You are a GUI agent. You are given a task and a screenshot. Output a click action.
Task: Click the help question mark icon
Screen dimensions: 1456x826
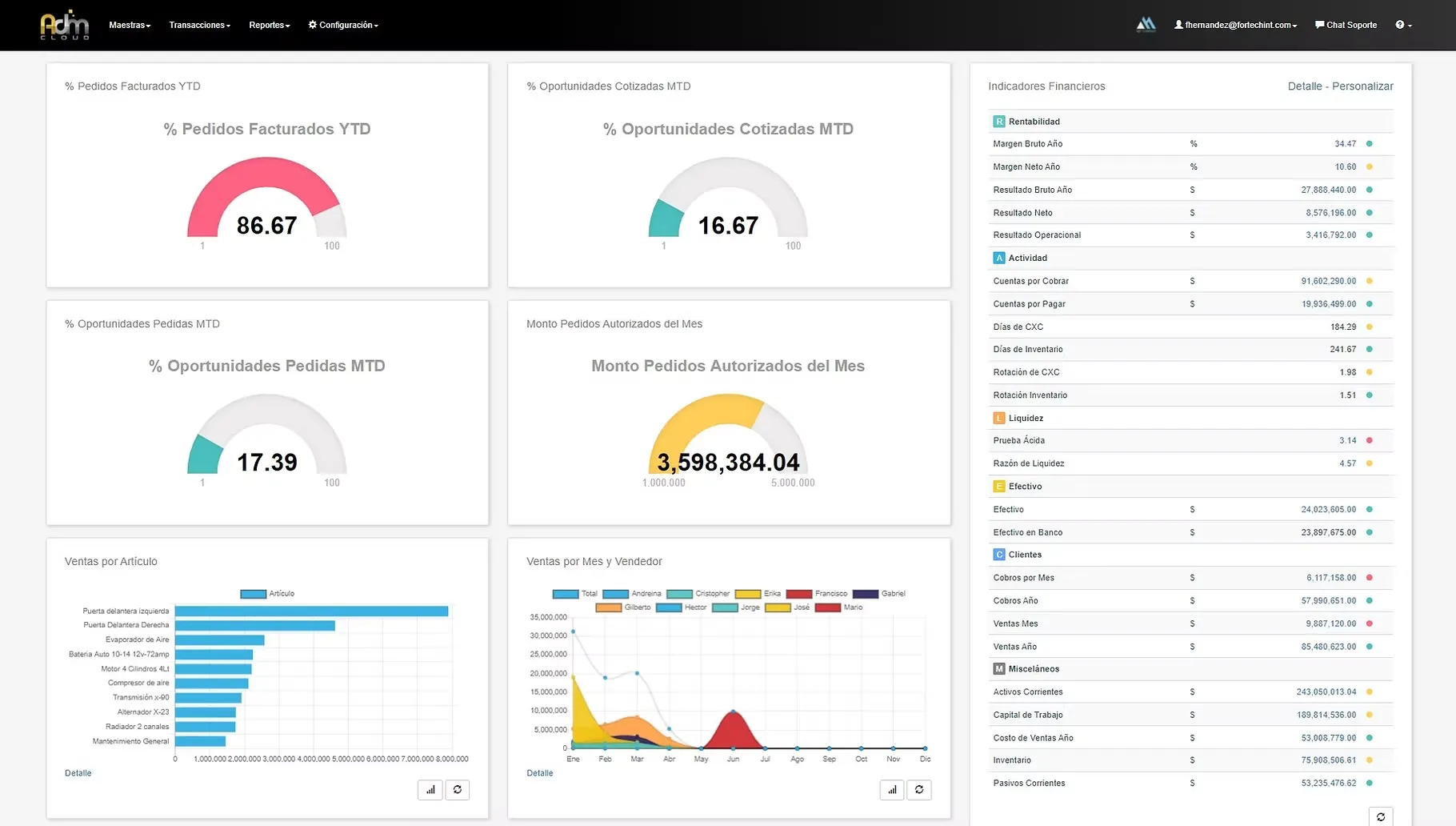[1400, 25]
